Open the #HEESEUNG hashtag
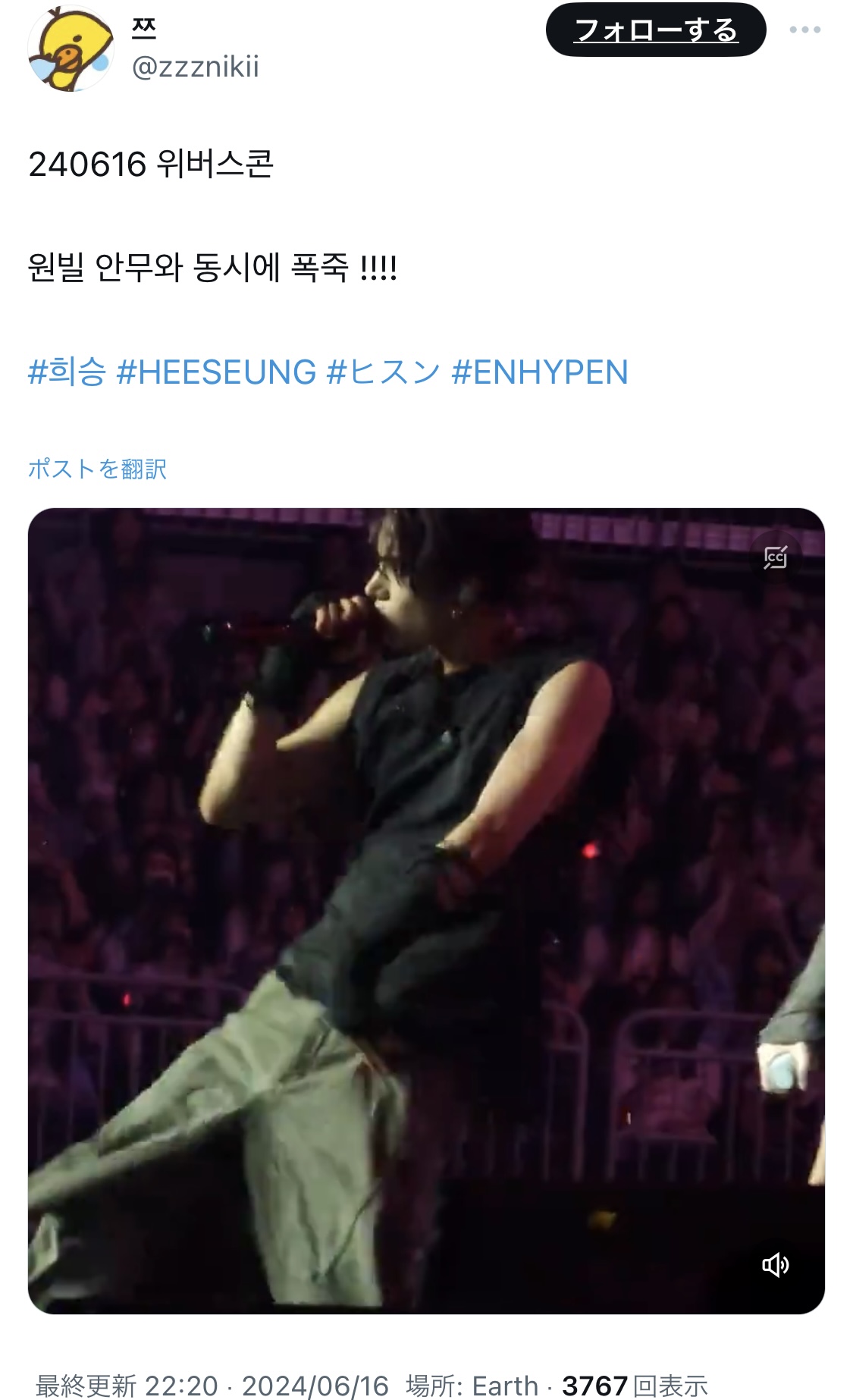This screenshot has height=1400, width=853. tap(216, 372)
